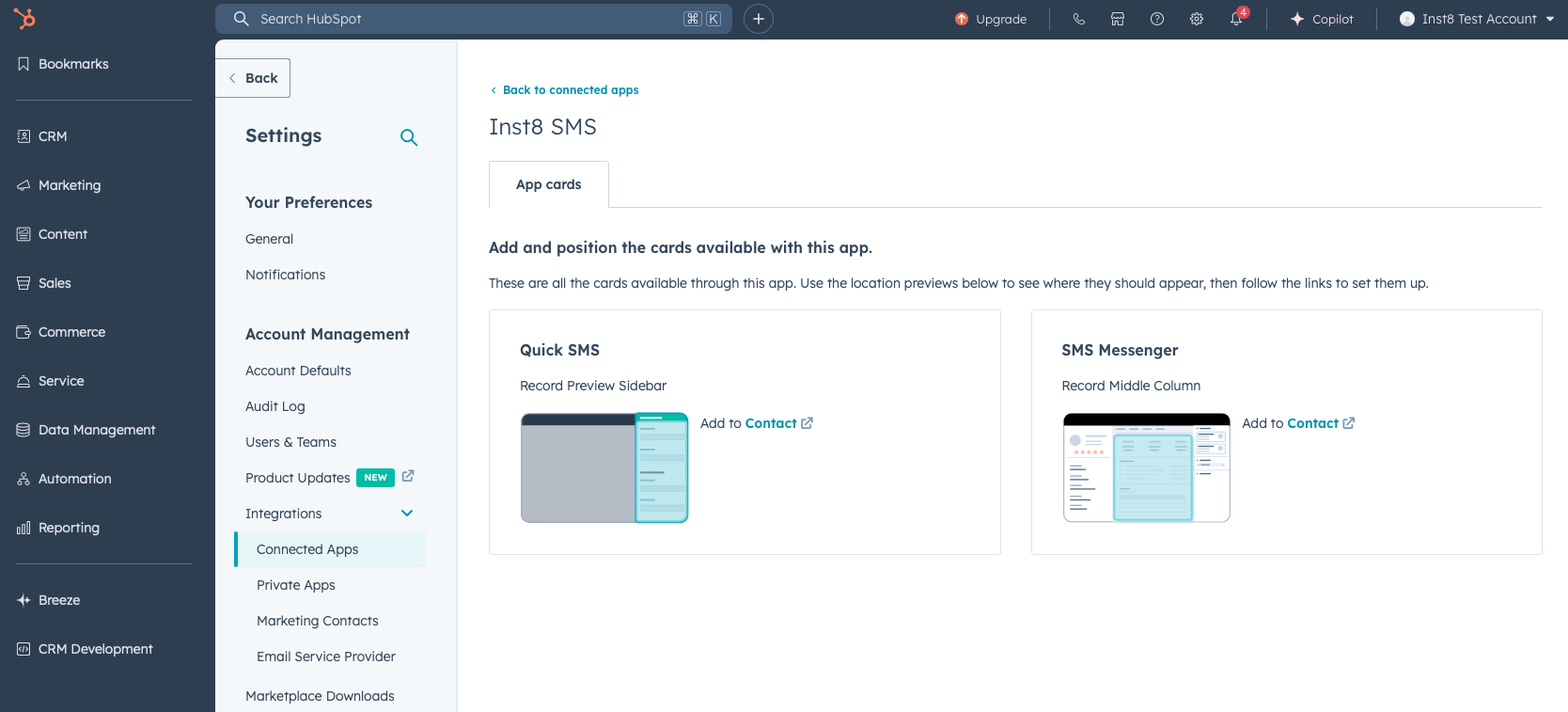Open the settings gear icon

(1197, 19)
